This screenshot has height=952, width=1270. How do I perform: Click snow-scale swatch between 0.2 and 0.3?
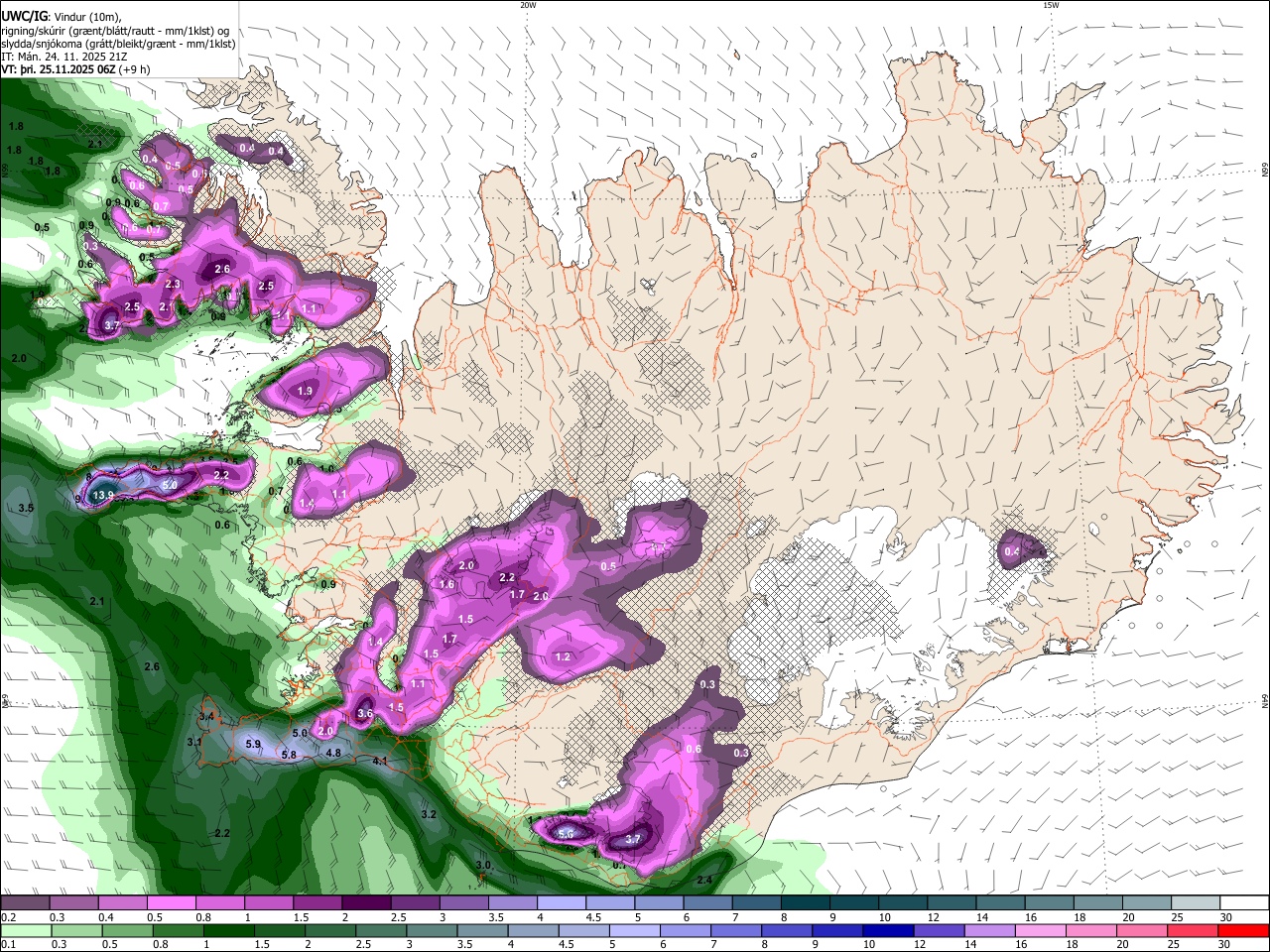click(x=25, y=903)
